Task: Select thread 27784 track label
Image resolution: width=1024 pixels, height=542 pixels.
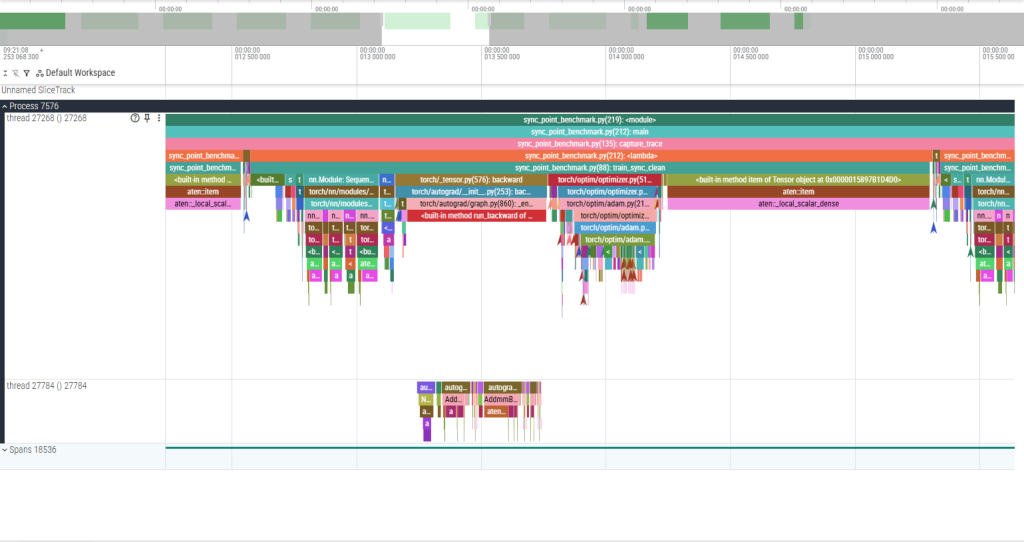Action: point(46,386)
